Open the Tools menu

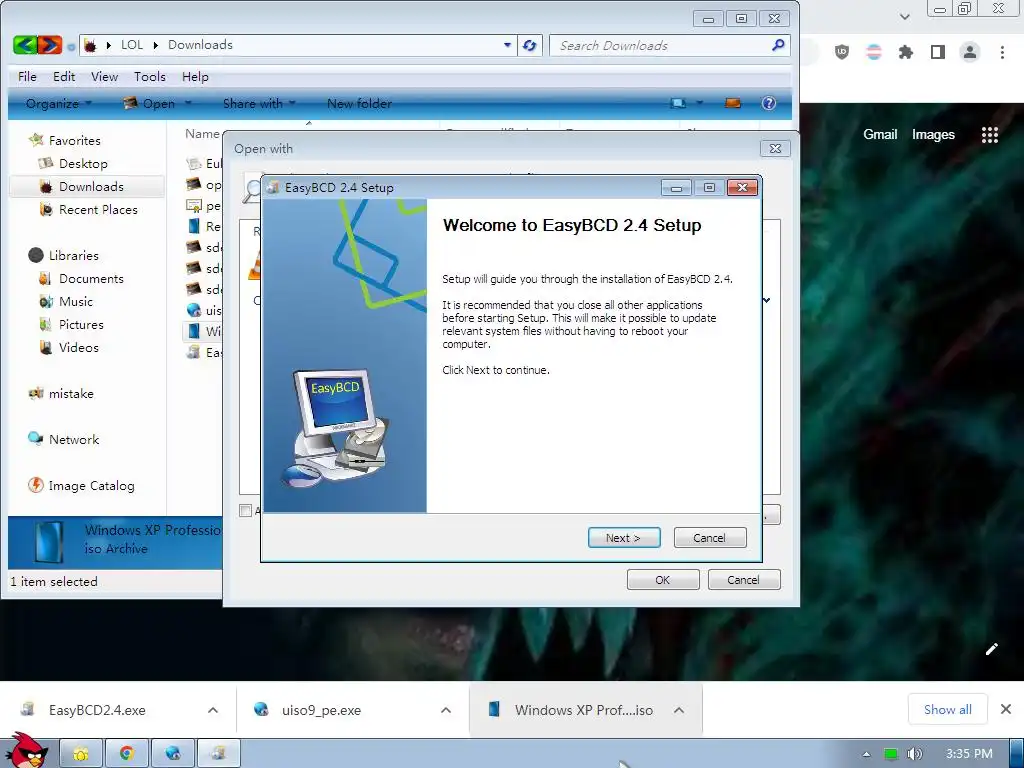(x=150, y=76)
